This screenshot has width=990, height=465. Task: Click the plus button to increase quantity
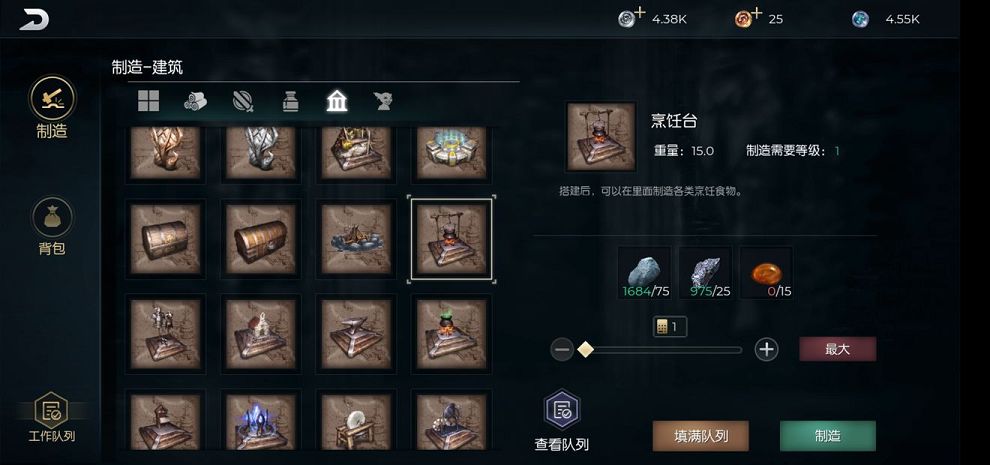[766, 349]
